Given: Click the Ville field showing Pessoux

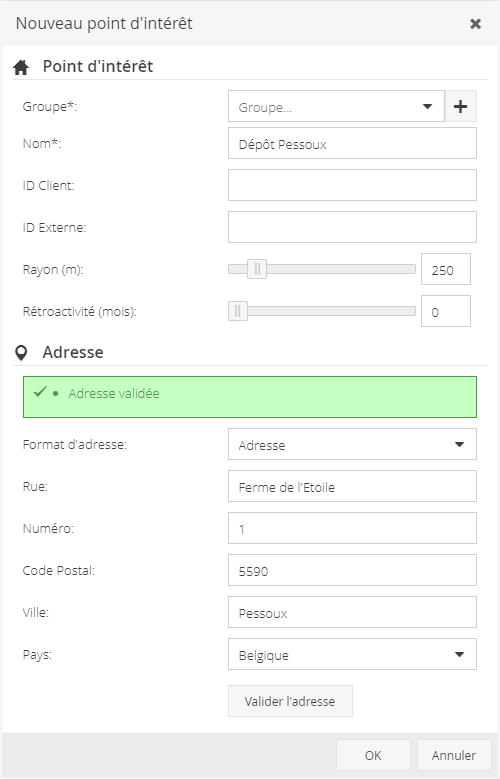Looking at the screenshot, I should [x=352, y=612].
